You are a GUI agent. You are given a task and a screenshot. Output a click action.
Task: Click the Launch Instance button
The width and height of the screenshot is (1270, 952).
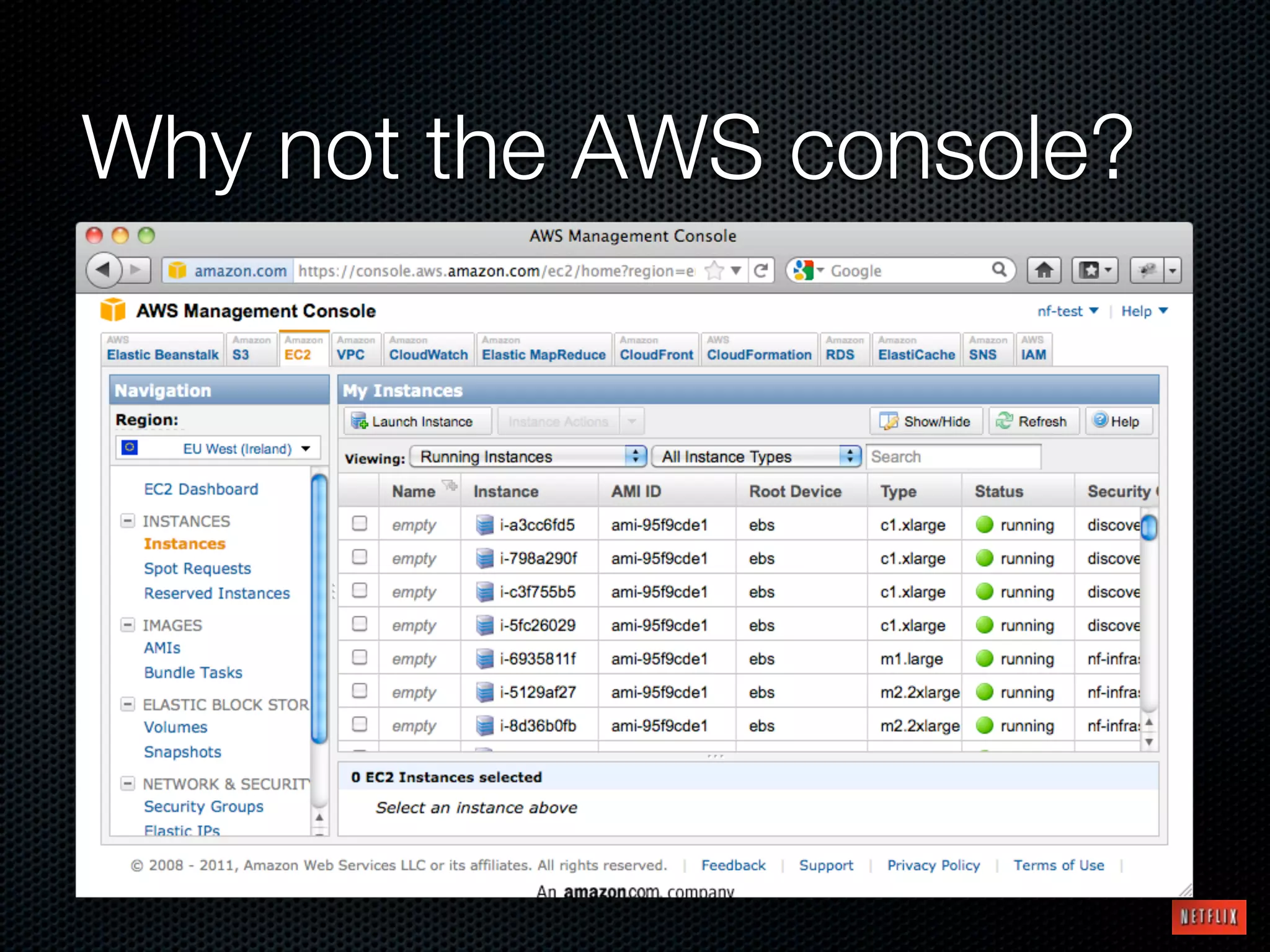point(418,421)
